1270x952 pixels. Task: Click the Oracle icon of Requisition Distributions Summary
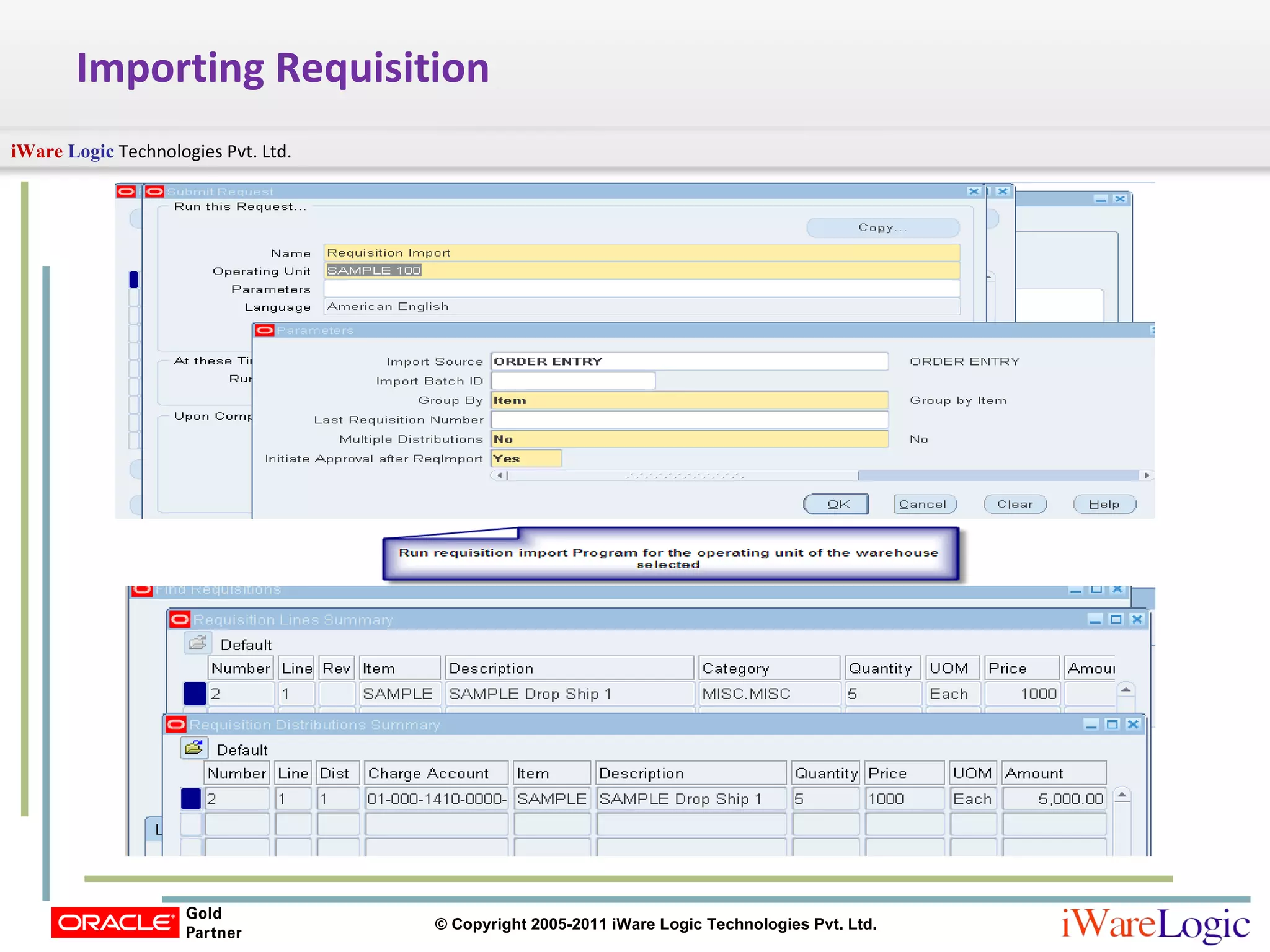point(176,725)
